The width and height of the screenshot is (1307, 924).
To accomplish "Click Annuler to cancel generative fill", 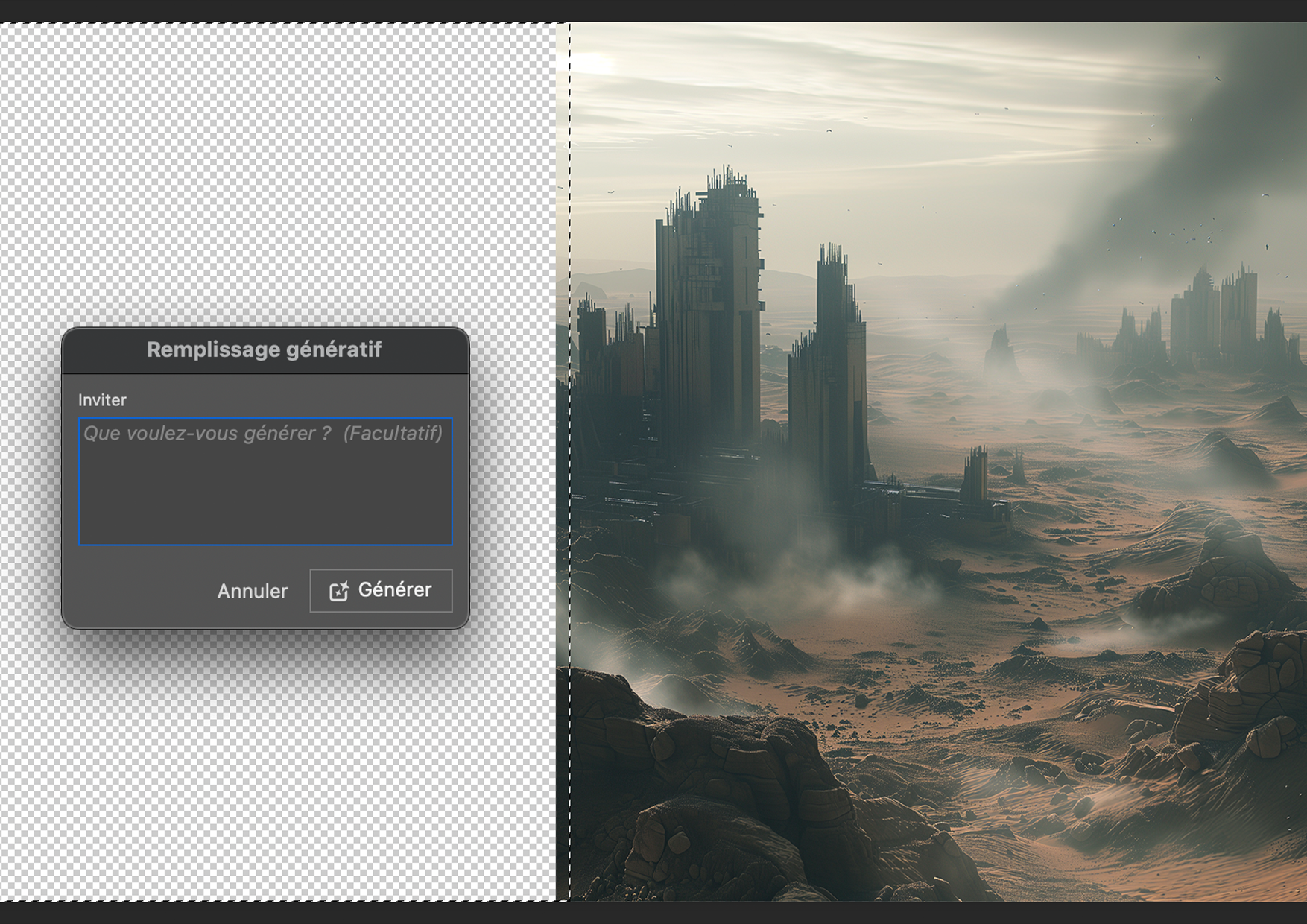I will click(252, 591).
